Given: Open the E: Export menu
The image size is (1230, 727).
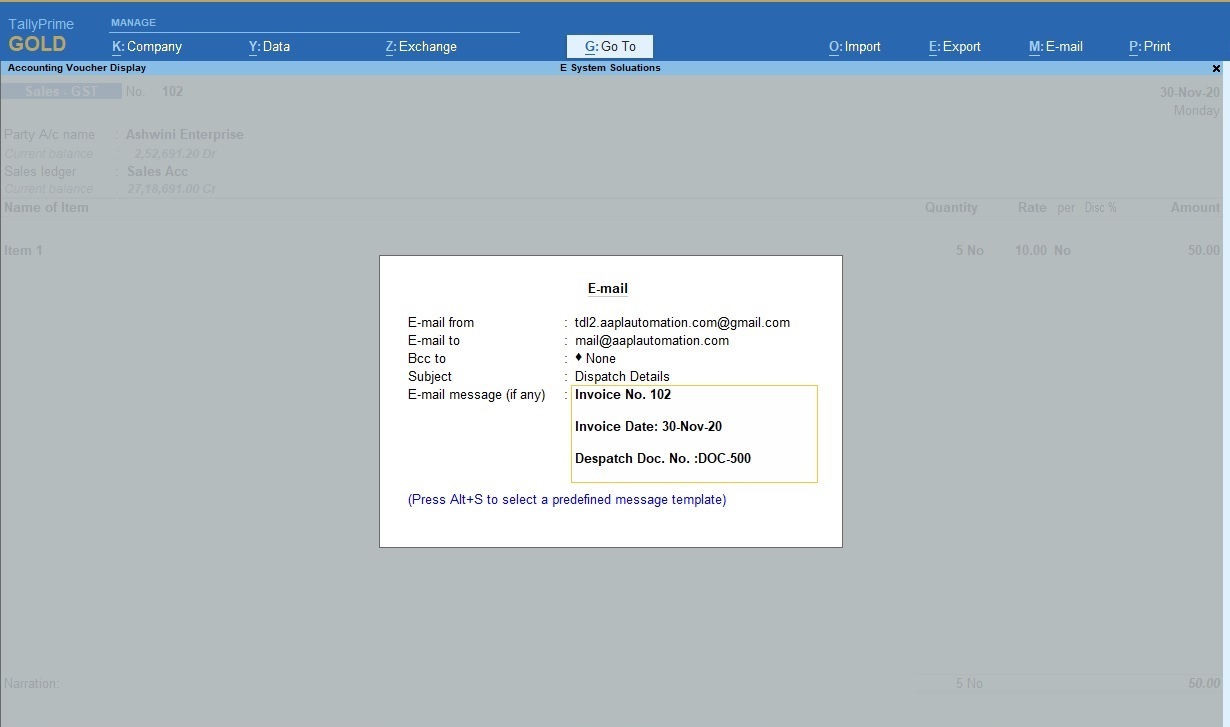Looking at the screenshot, I should [x=954, y=46].
